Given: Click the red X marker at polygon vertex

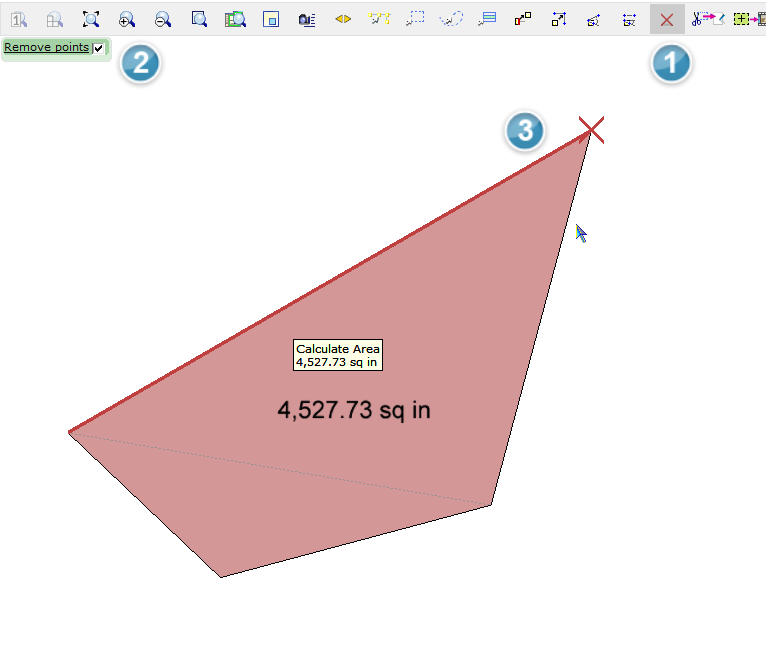Looking at the screenshot, I should [591, 130].
